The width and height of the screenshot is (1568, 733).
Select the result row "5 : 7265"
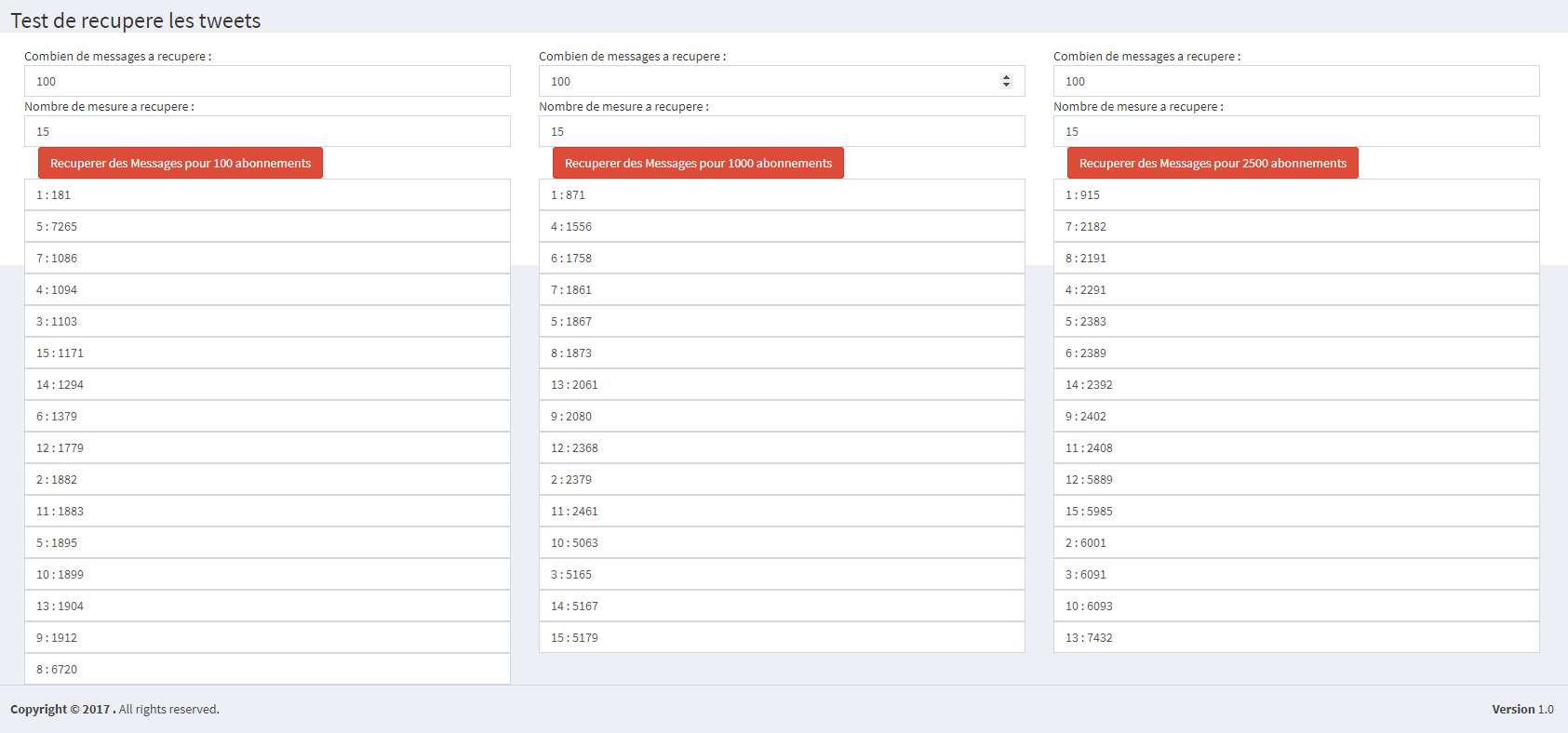pos(267,226)
